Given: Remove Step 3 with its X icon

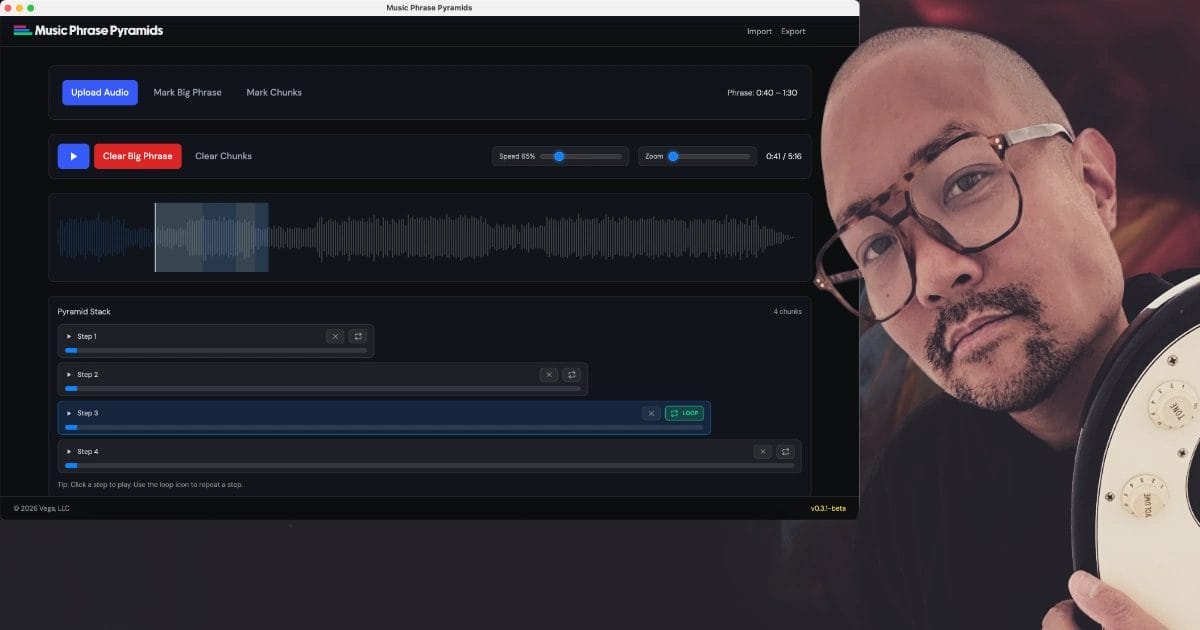Looking at the screenshot, I should [651, 413].
